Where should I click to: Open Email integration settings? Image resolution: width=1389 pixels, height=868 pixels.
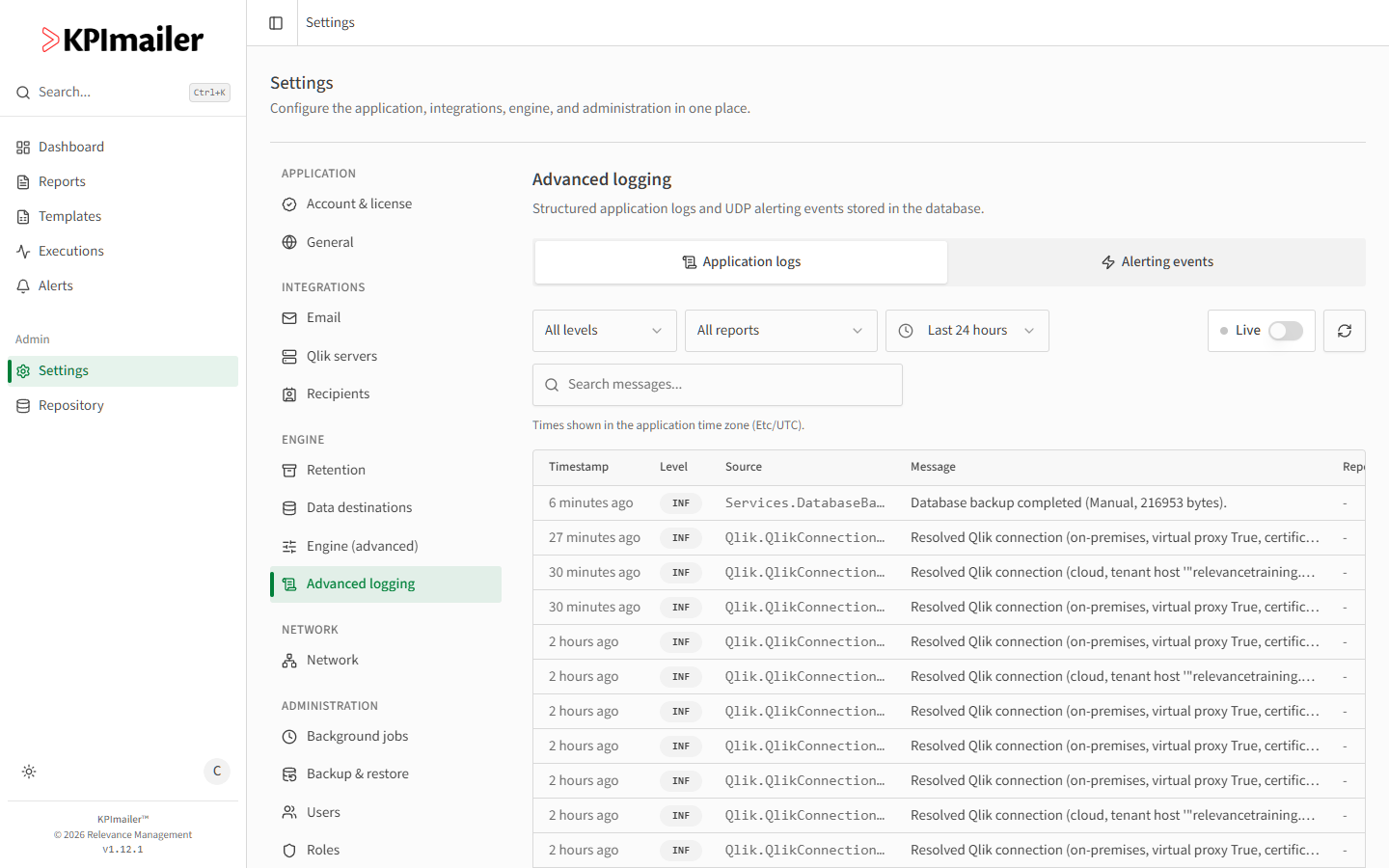tap(386, 317)
